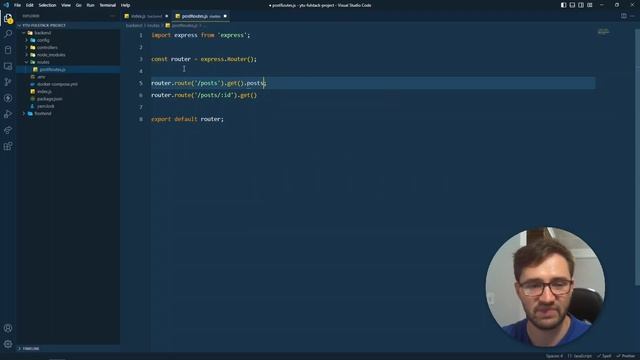Click the Spaces: 4 indentation status item
This screenshot has height=360, width=640.
(x=554, y=356)
